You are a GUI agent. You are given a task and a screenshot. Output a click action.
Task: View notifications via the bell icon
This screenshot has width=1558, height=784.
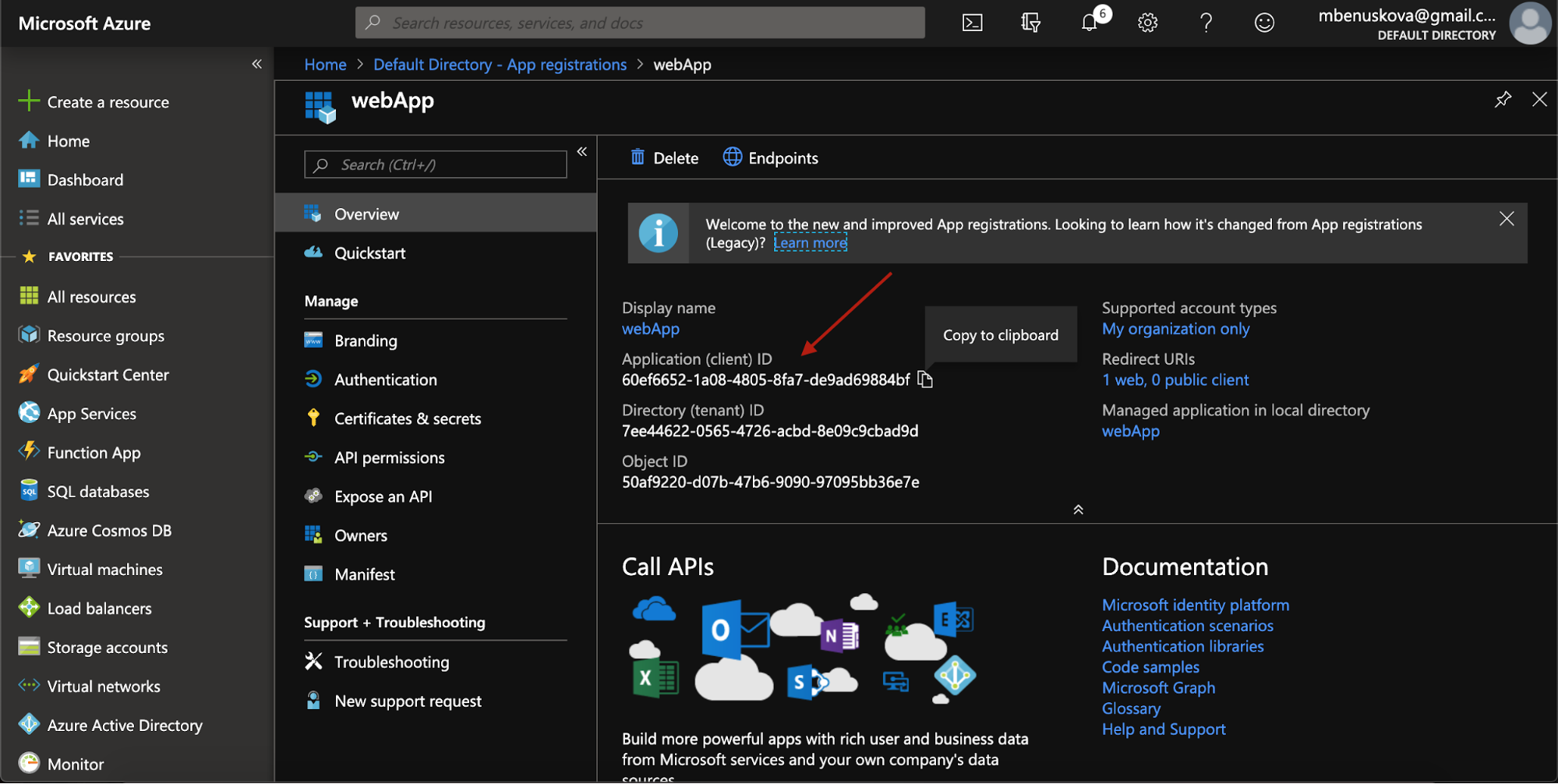[x=1089, y=23]
